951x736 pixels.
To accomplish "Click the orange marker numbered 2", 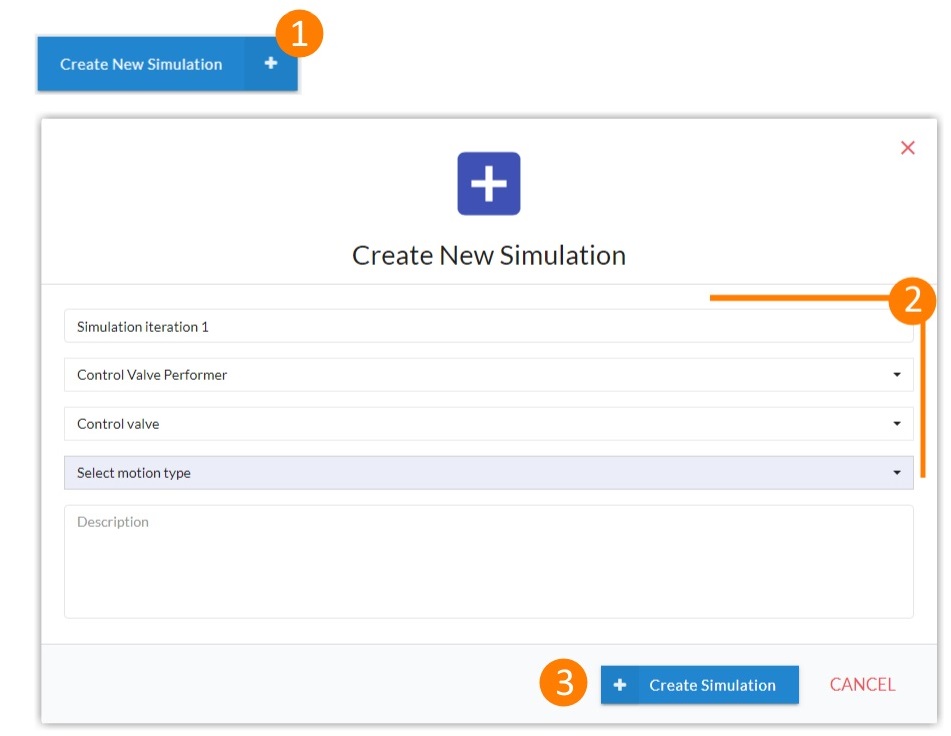I will click(914, 299).
